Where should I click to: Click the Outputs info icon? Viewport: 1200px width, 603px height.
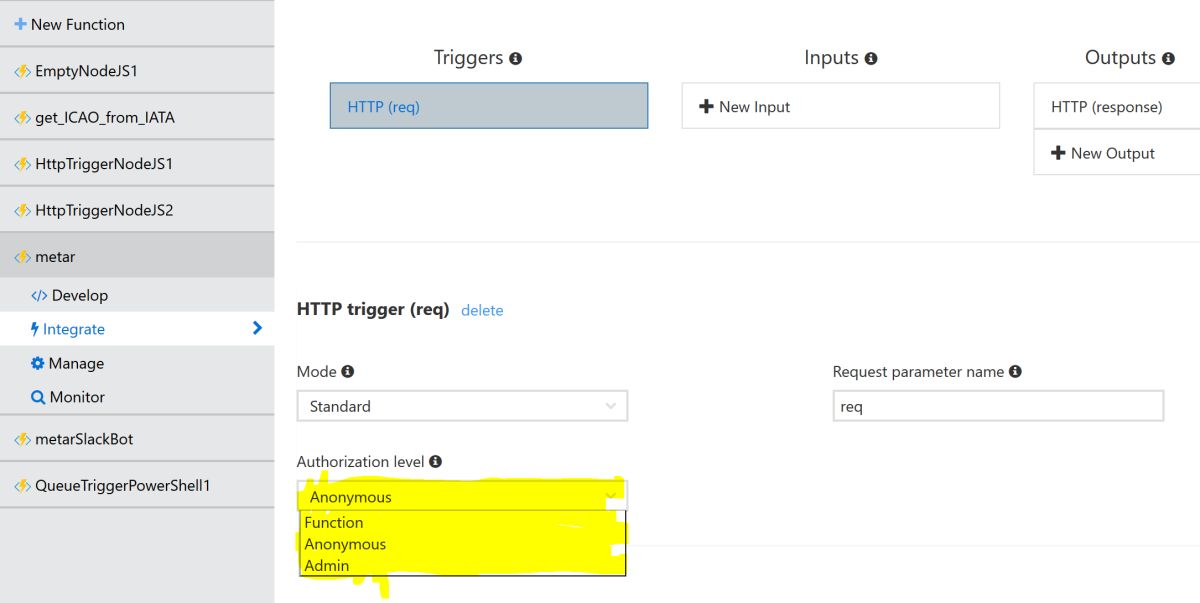click(x=1168, y=59)
